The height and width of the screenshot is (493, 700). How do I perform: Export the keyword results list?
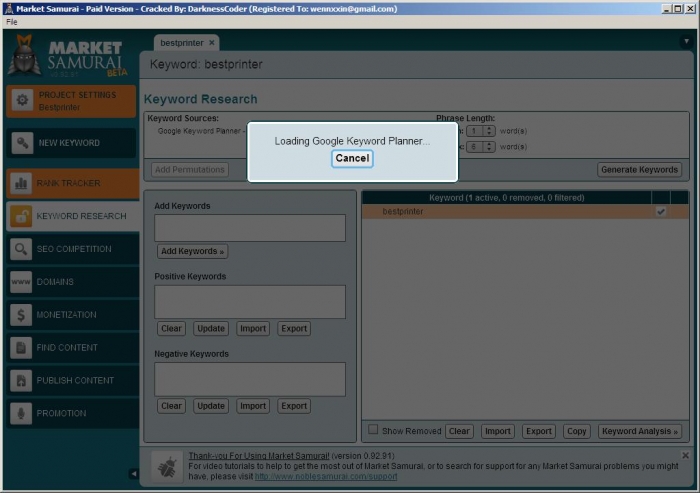[x=539, y=431]
